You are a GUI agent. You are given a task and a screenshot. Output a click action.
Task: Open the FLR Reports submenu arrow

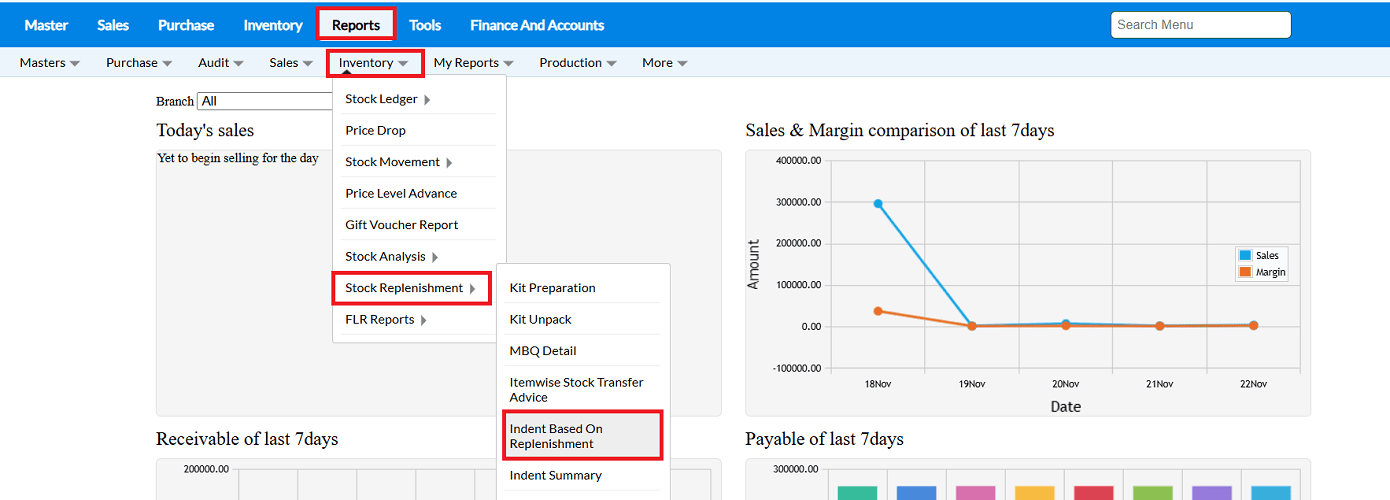pyautogui.click(x=424, y=320)
